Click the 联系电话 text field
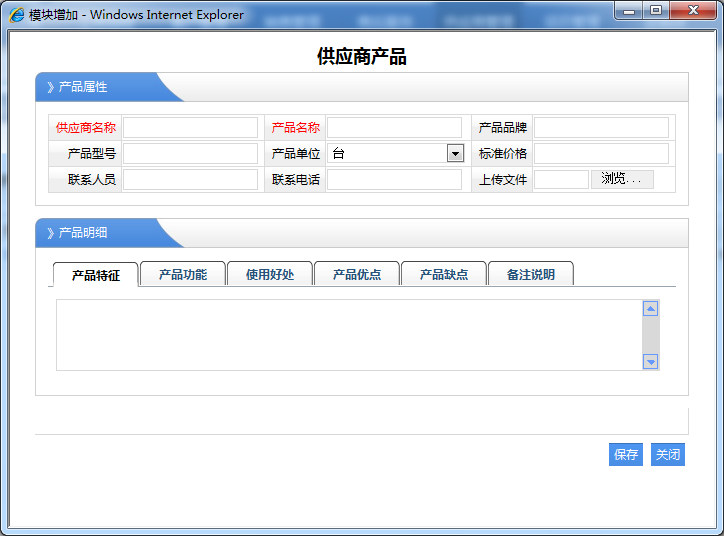Screen dimensions: 724x536 [394, 179]
